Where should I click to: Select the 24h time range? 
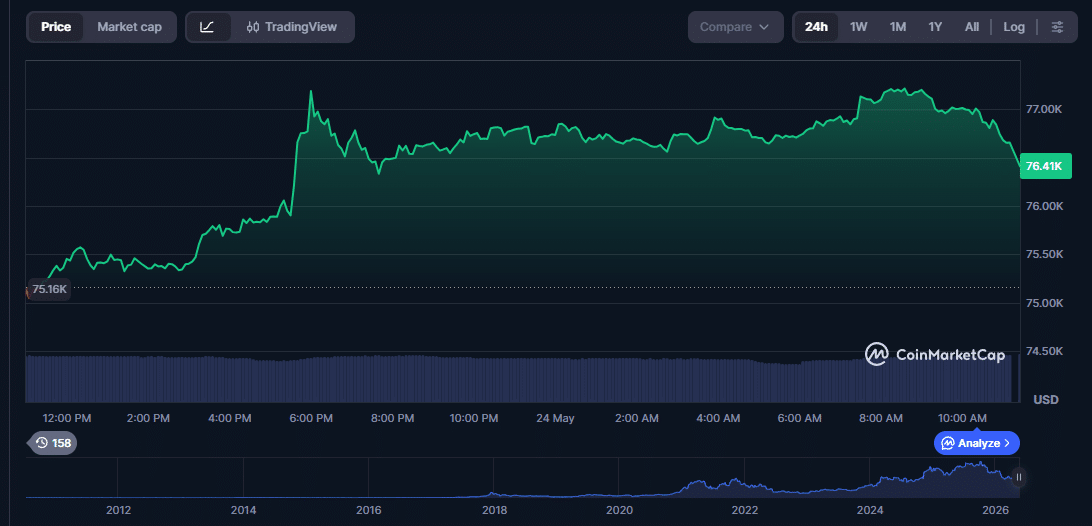(816, 27)
